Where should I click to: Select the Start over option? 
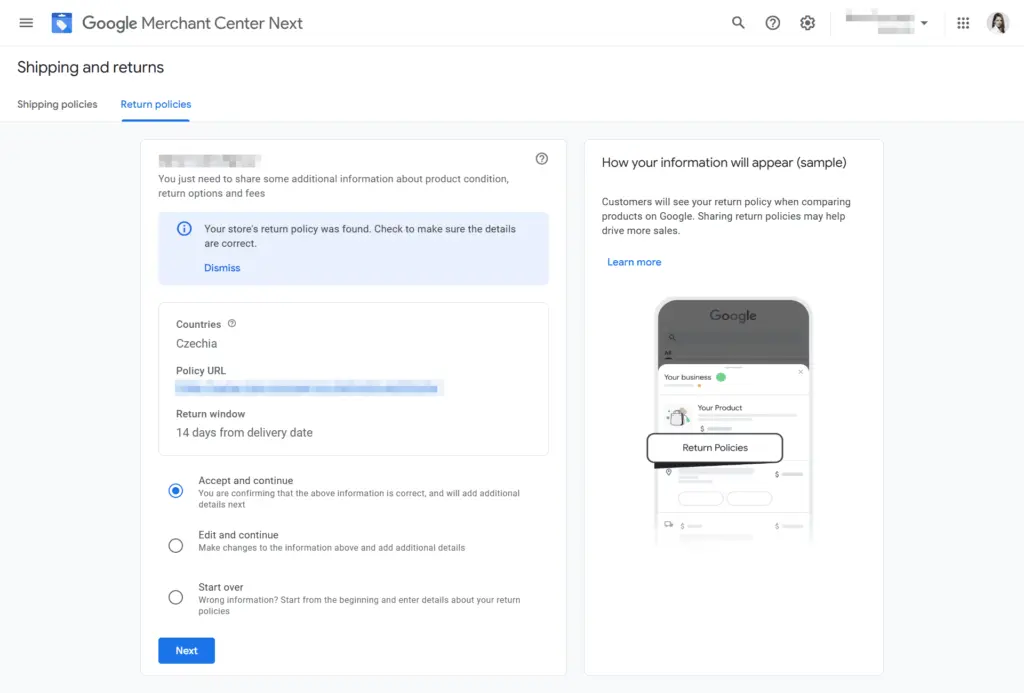point(176,597)
